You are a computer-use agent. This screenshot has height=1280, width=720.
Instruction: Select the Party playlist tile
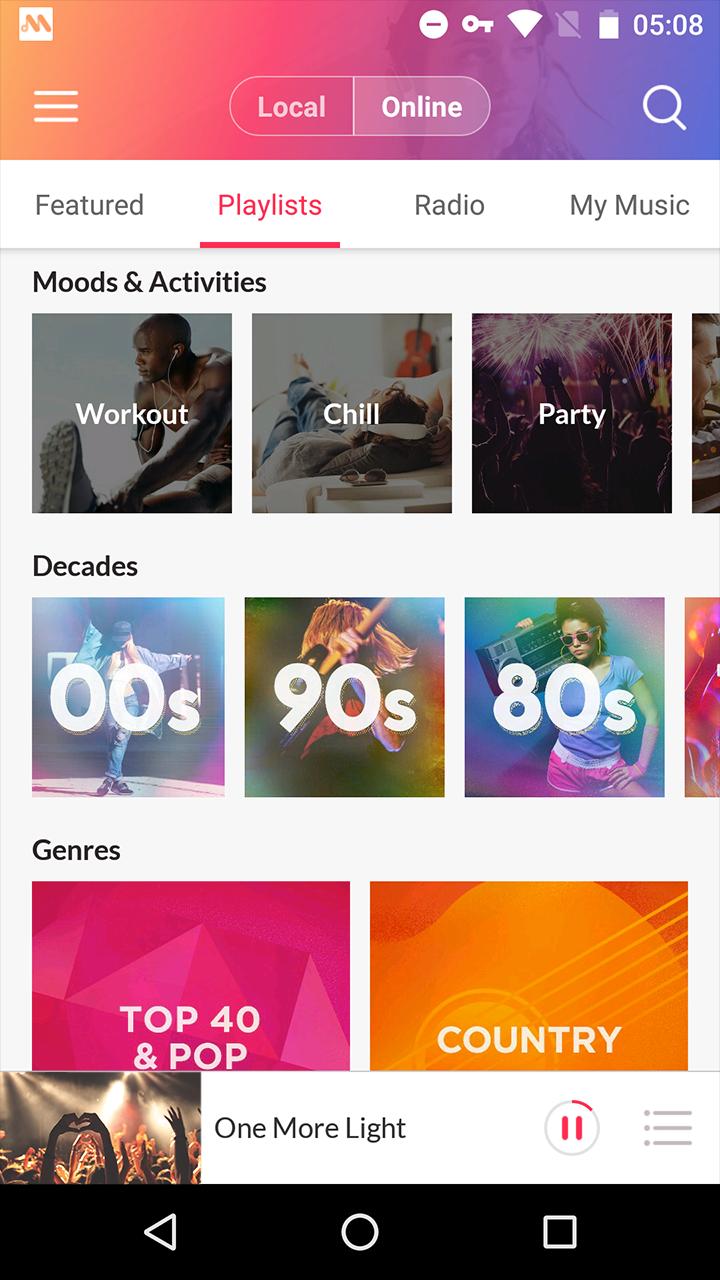(572, 413)
